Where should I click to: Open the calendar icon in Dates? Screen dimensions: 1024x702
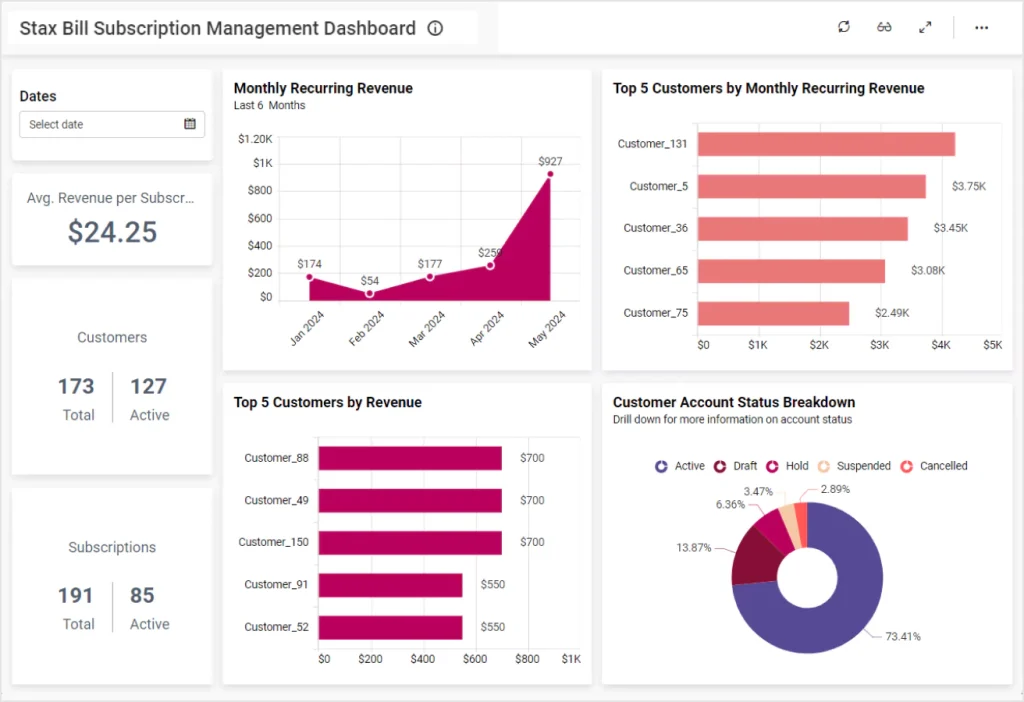(x=190, y=124)
